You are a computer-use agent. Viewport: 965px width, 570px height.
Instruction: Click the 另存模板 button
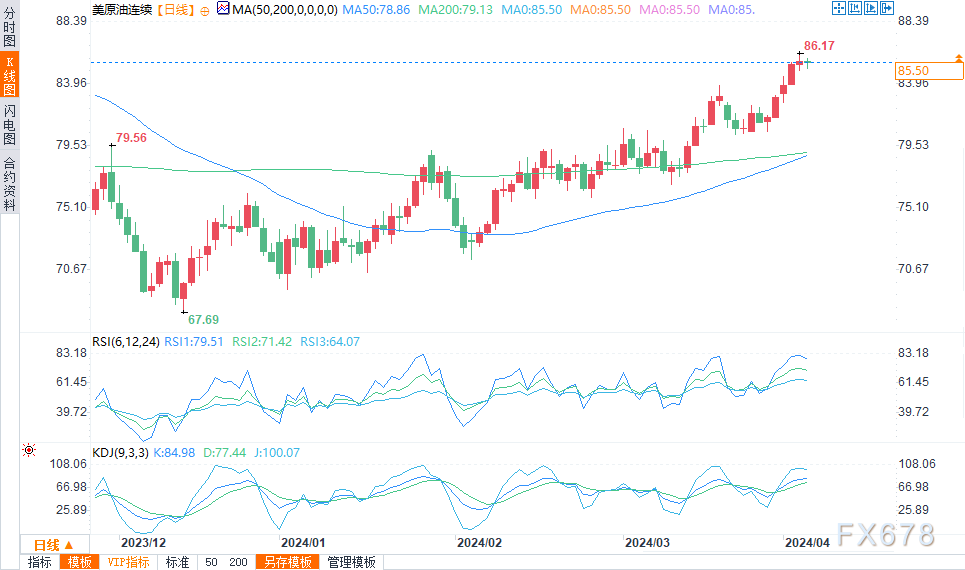tap(287, 562)
